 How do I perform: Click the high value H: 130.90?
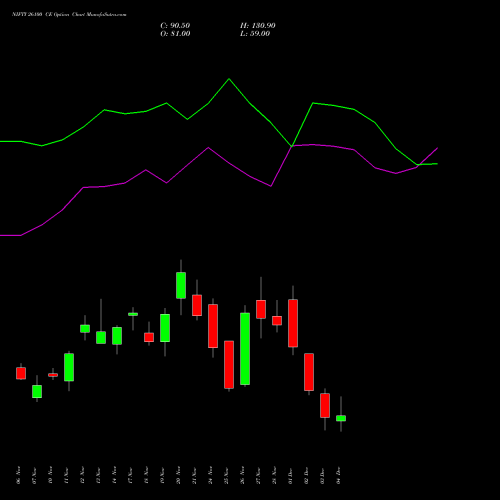258,26
